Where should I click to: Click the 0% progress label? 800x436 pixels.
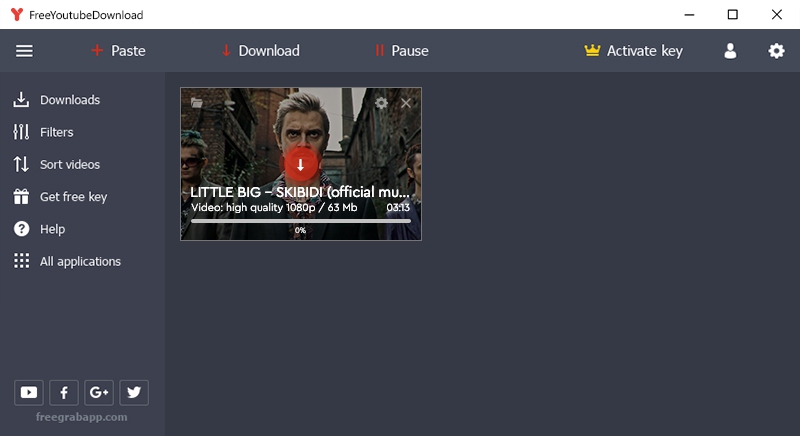pyautogui.click(x=300, y=230)
